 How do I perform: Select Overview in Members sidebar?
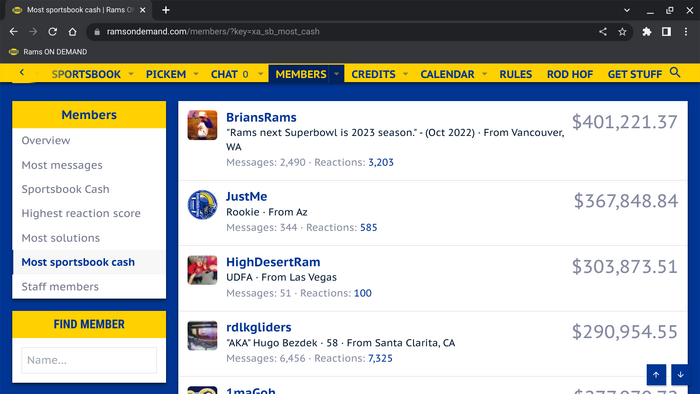[89, 141]
